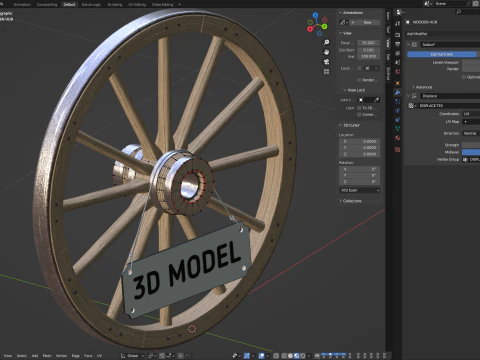Toggle snapping magnet in viewport header
The width and height of the screenshot is (480, 360).
coord(162,356)
